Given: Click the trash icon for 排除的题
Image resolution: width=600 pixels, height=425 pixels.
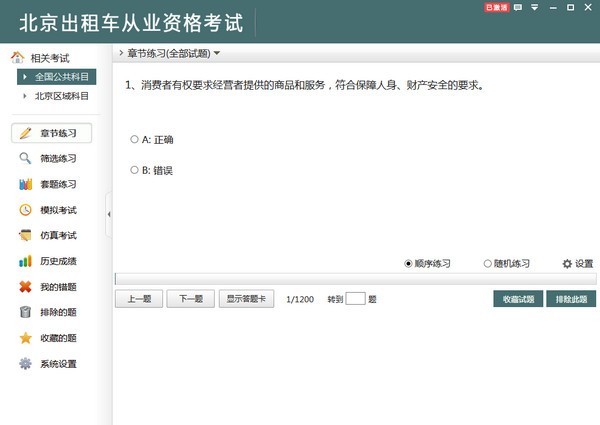Looking at the screenshot, I should (x=25, y=312).
